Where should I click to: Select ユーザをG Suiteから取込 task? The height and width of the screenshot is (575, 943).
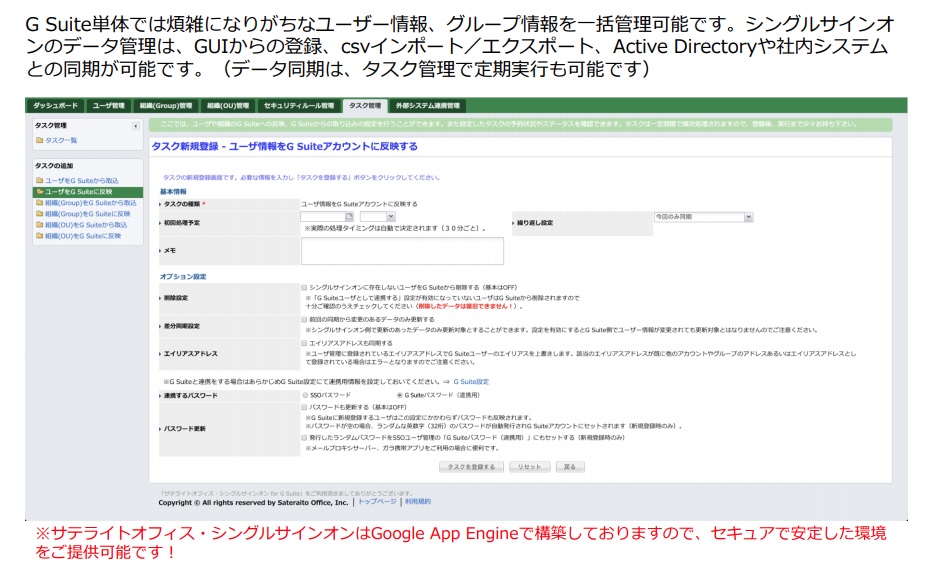click(x=81, y=180)
